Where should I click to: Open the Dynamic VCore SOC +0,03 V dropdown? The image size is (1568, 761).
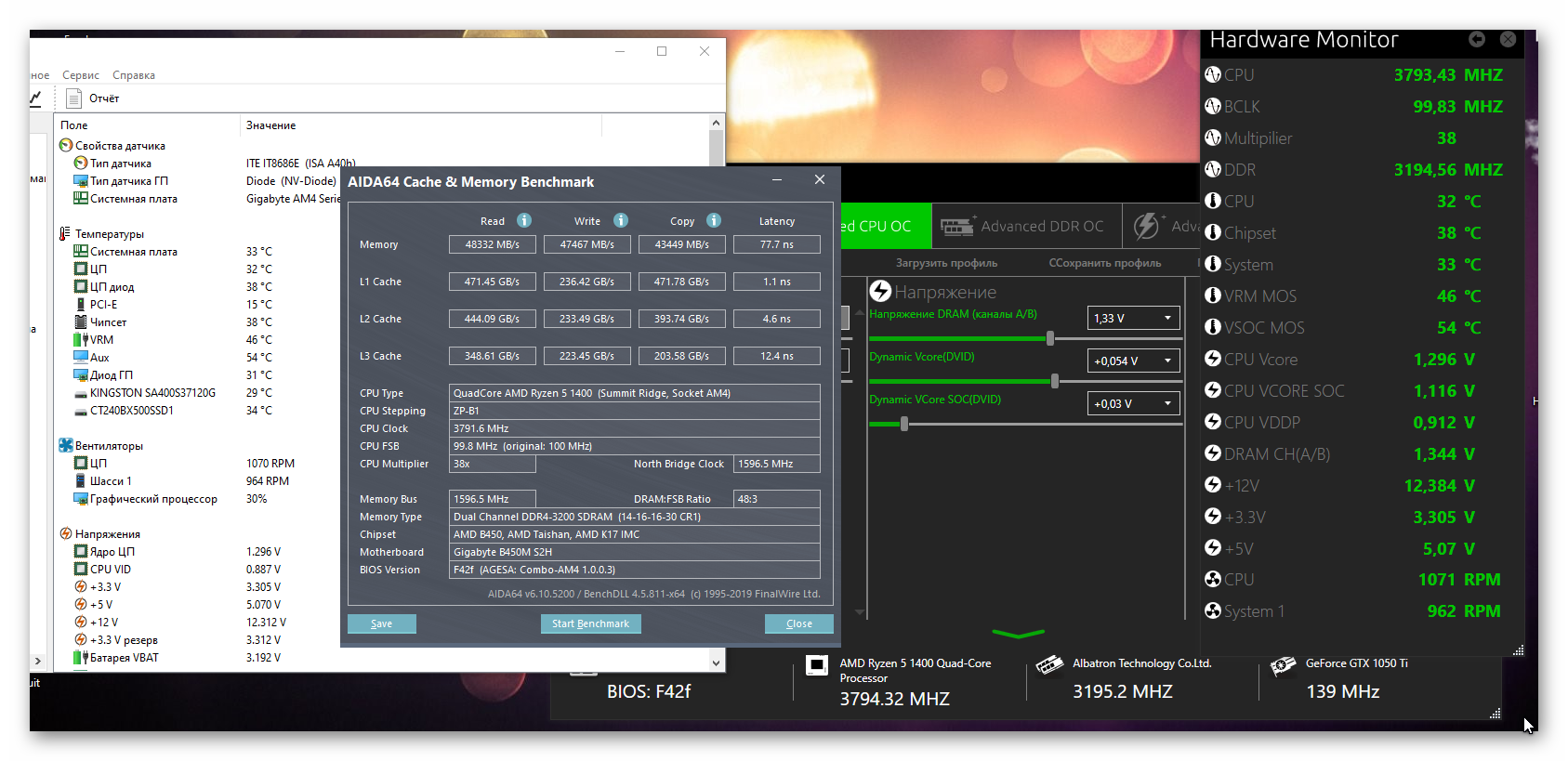coord(1134,403)
